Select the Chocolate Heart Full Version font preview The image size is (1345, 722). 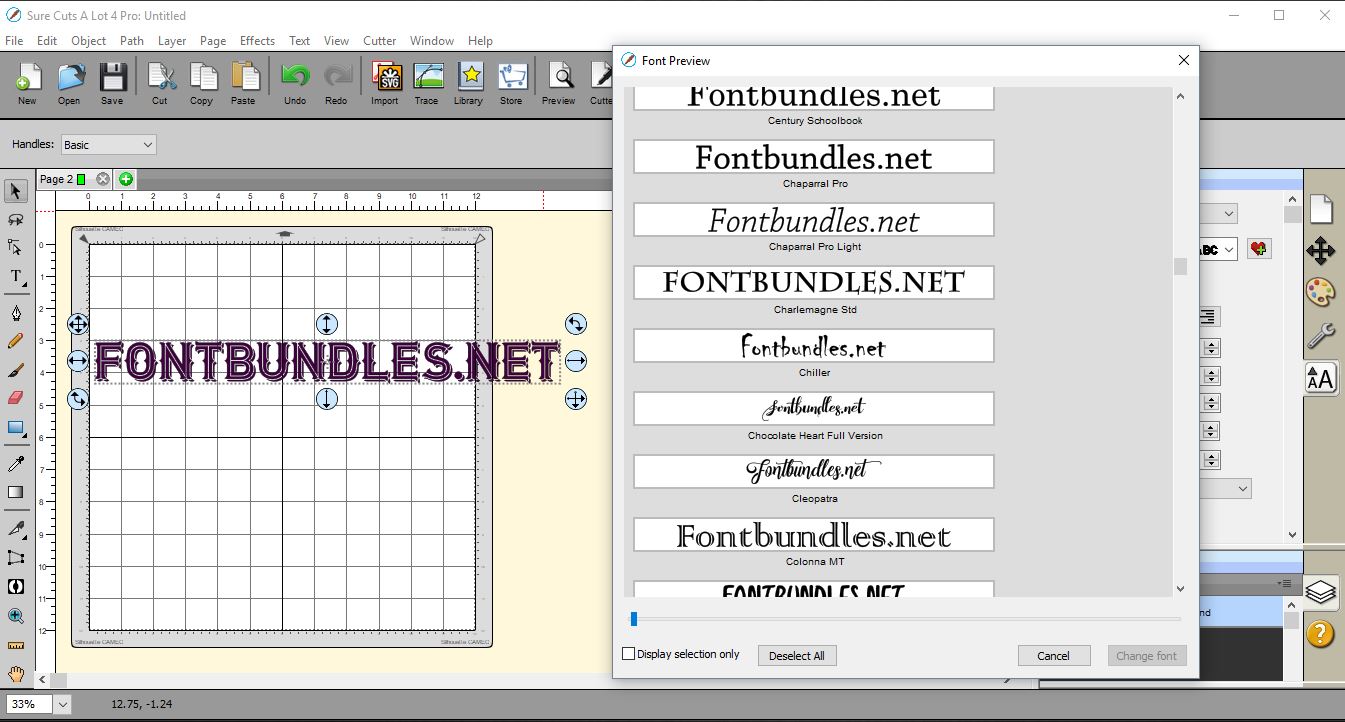814,408
